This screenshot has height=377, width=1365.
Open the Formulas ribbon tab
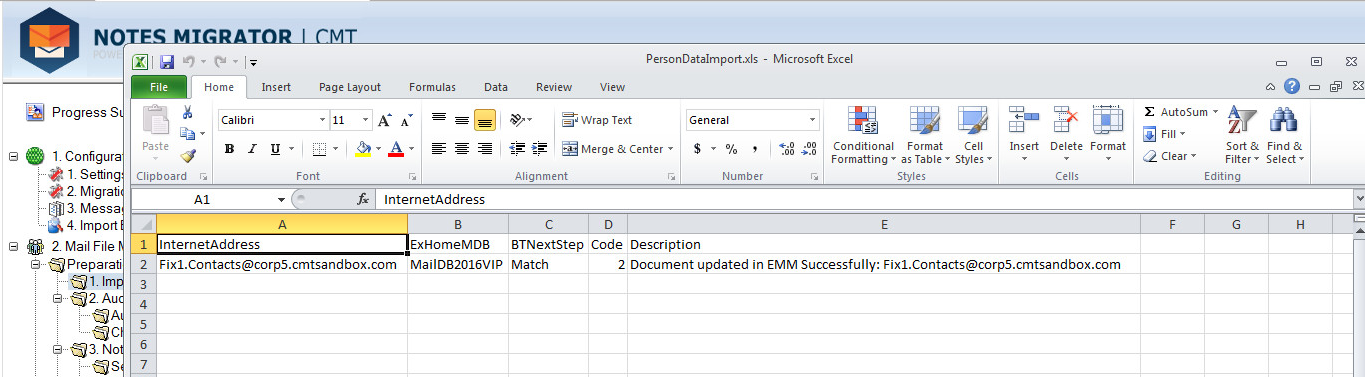432,87
